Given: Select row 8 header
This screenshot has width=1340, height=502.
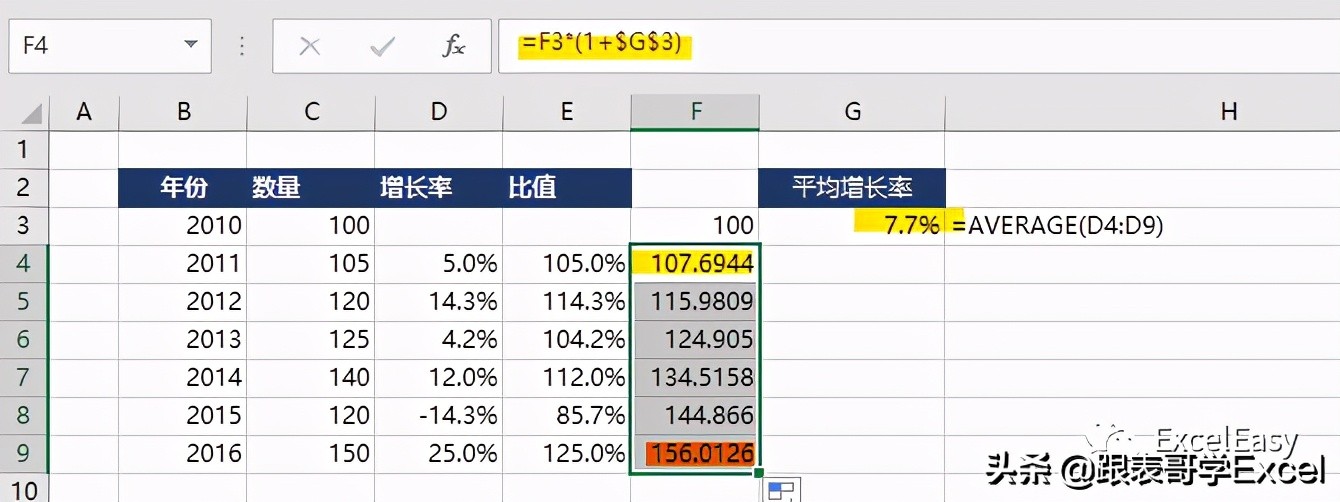Looking at the screenshot, I should [x=25, y=415].
